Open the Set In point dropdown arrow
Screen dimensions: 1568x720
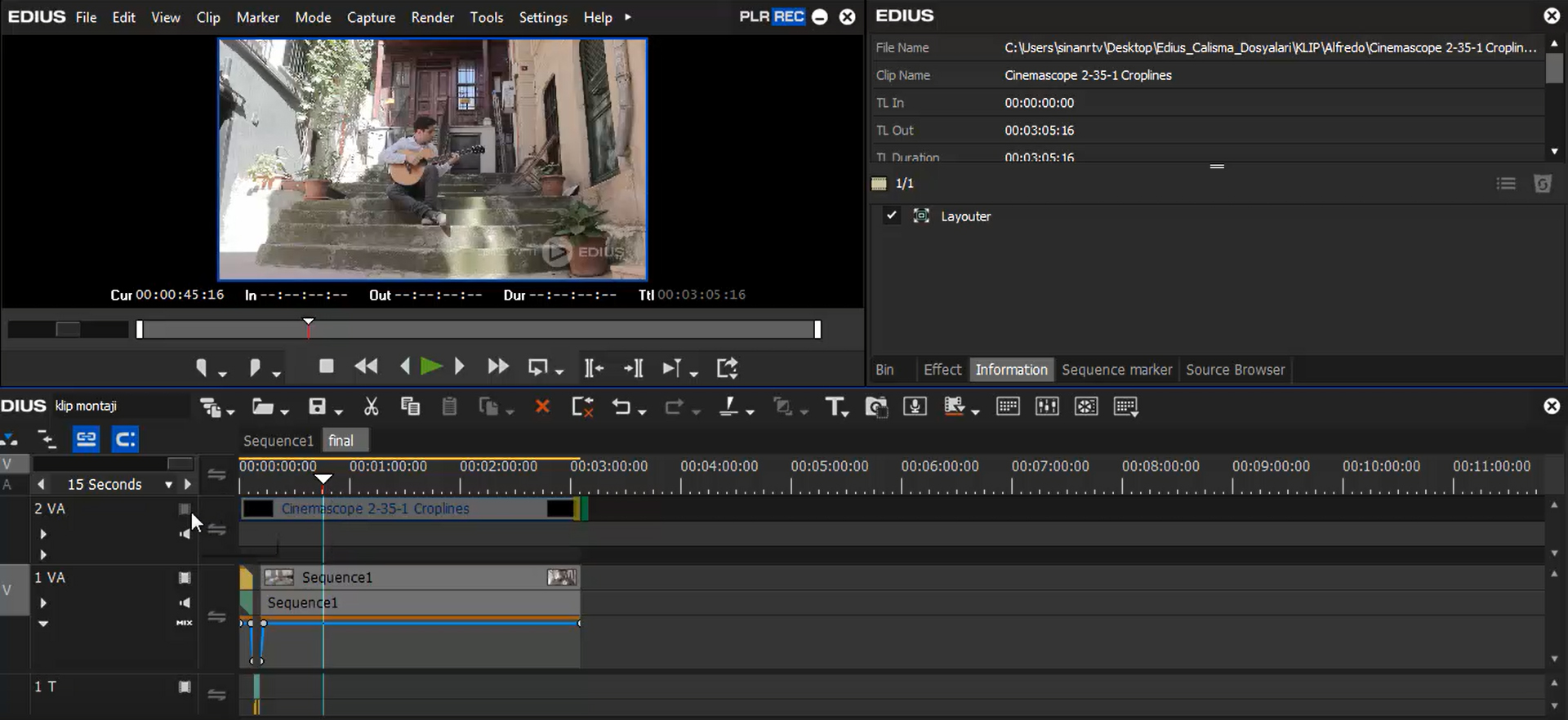point(222,374)
